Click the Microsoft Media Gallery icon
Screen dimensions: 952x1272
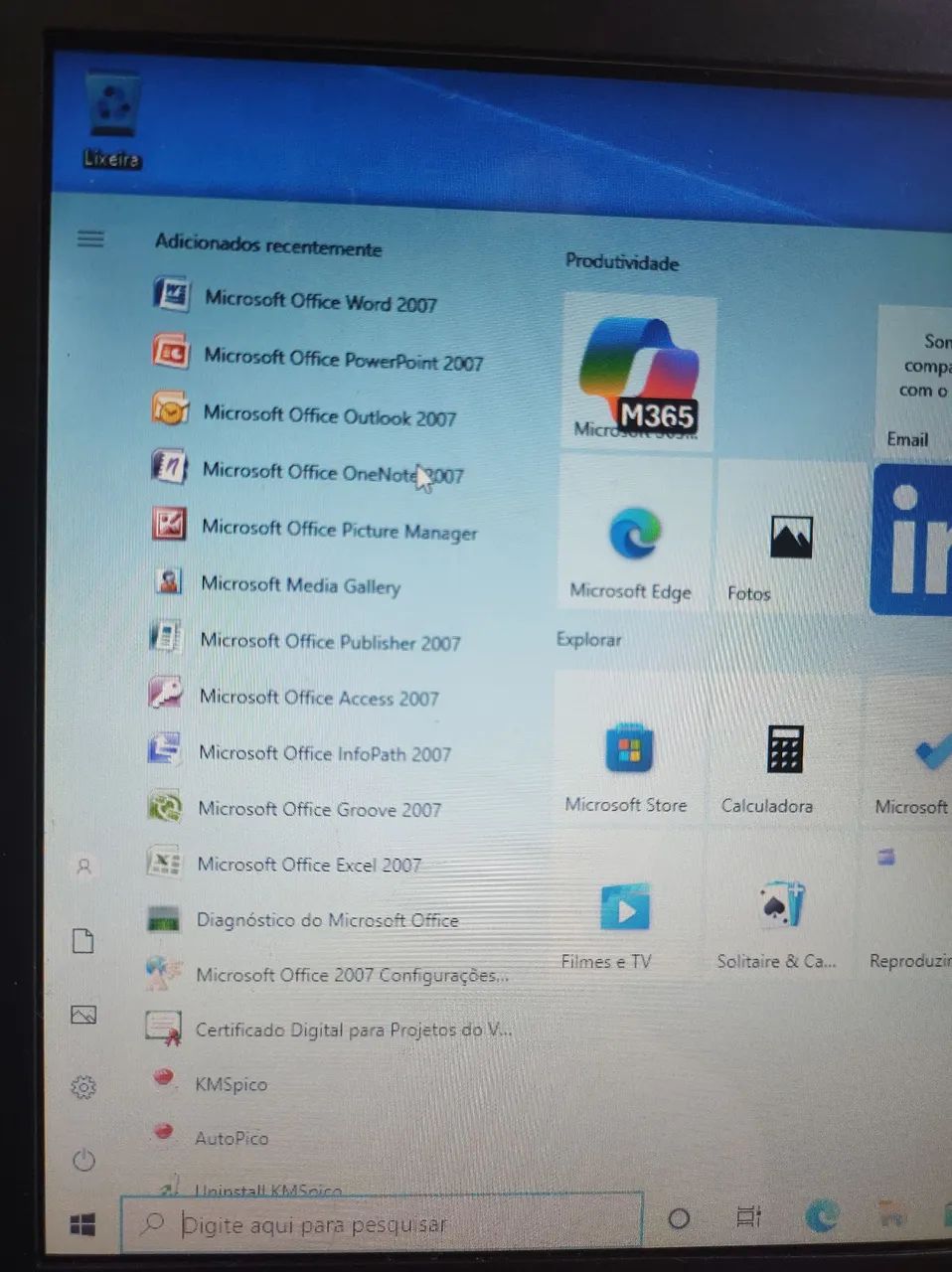coord(169,580)
